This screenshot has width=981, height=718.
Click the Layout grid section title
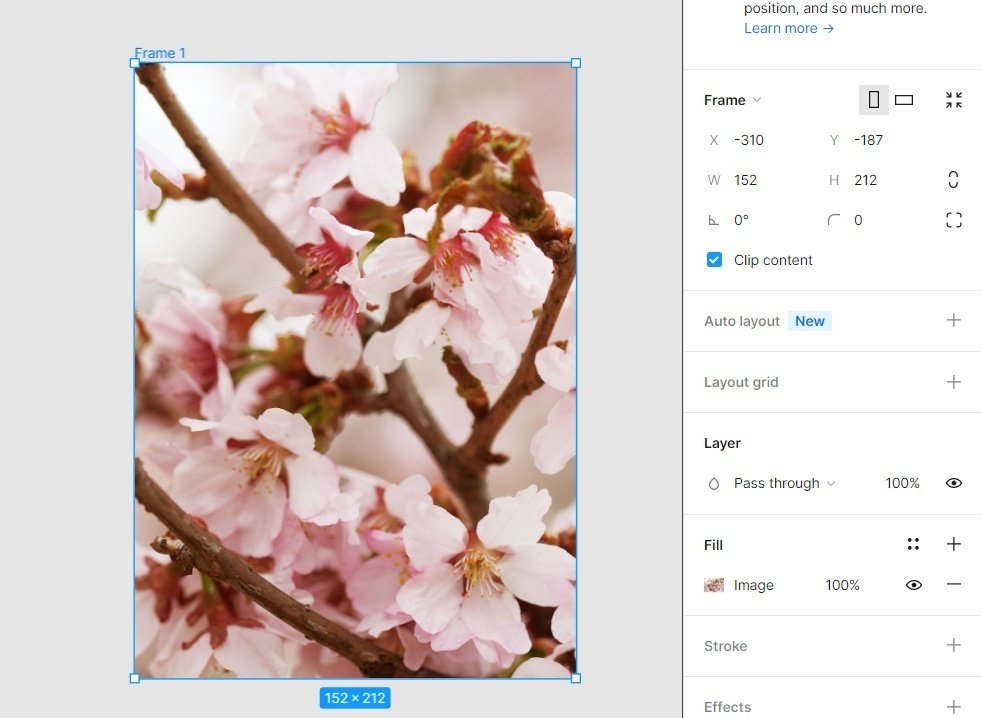741,382
